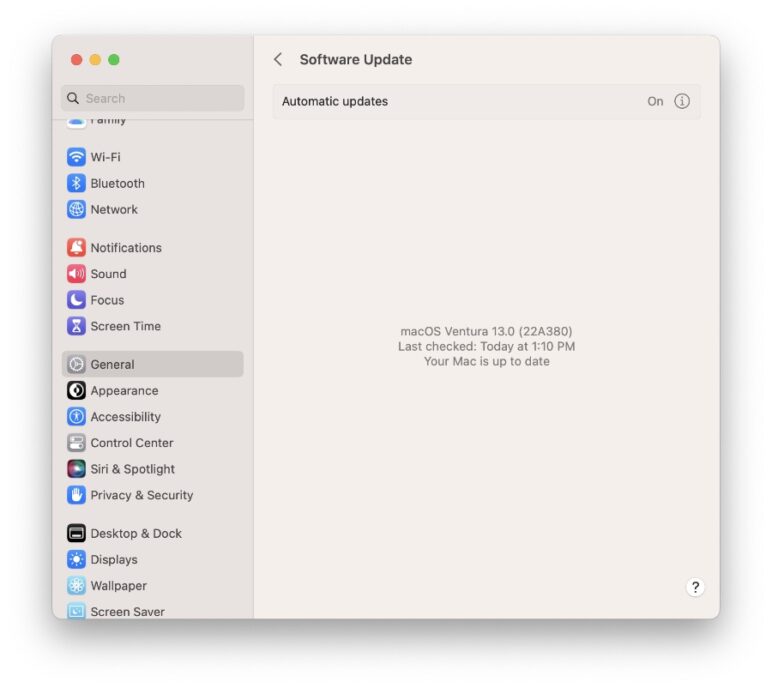Click the 'macOS Ventura 13.0 (22A380)' text
Viewport: 772px width, 688px height.
pyautogui.click(x=486, y=331)
